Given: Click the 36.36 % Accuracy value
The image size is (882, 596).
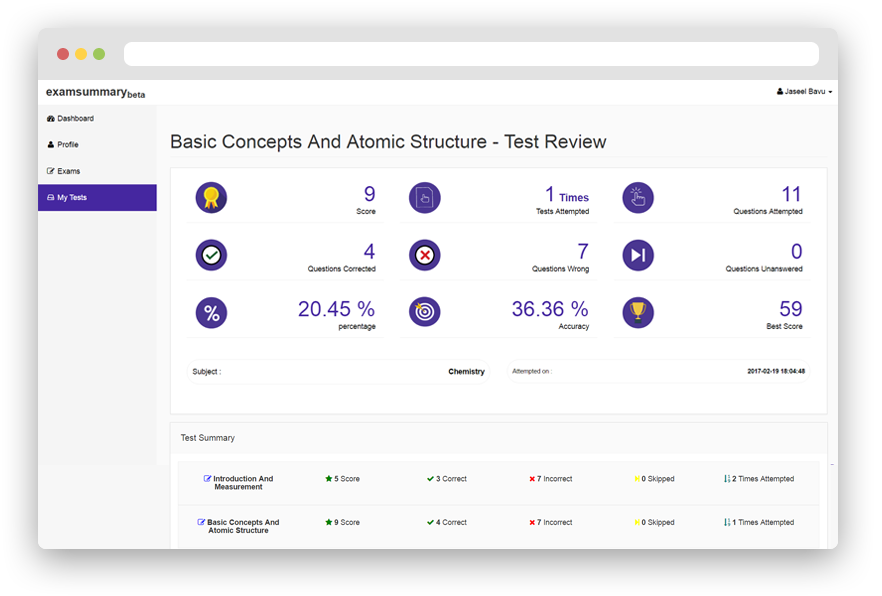Looking at the screenshot, I should [550, 309].
